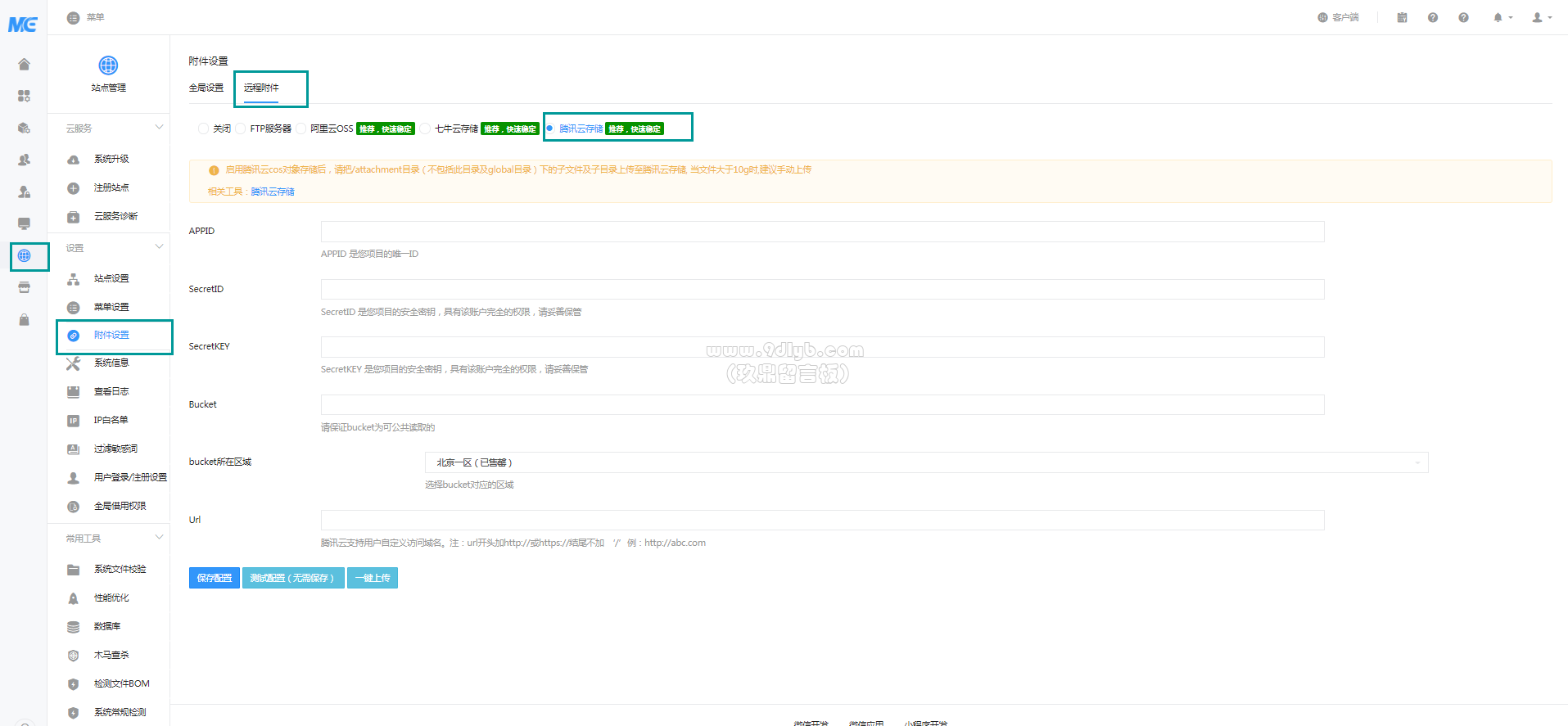
Task: Click the 保存配置 button
Action: coord(214,578)
